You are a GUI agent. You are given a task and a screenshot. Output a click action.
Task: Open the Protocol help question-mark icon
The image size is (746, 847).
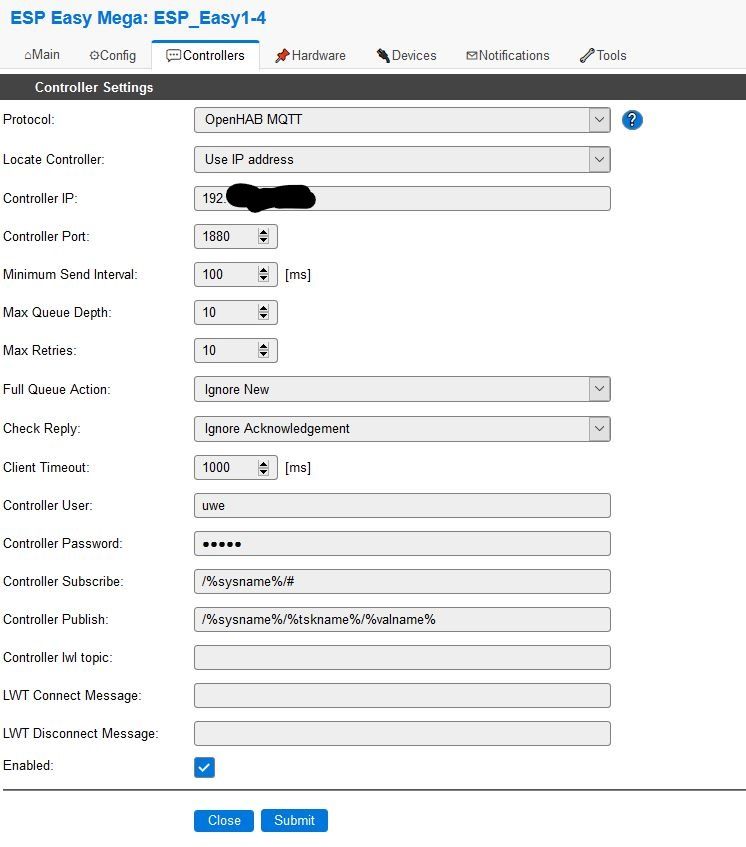(x=632, y=120)
